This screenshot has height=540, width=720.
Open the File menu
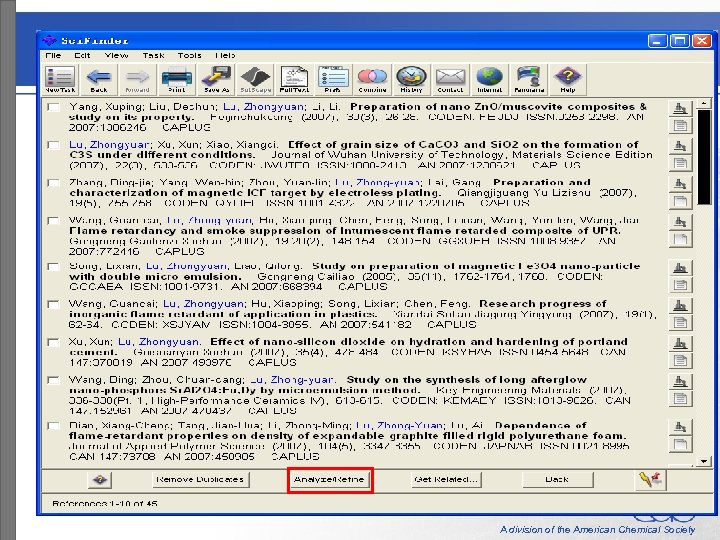point(53,56)
